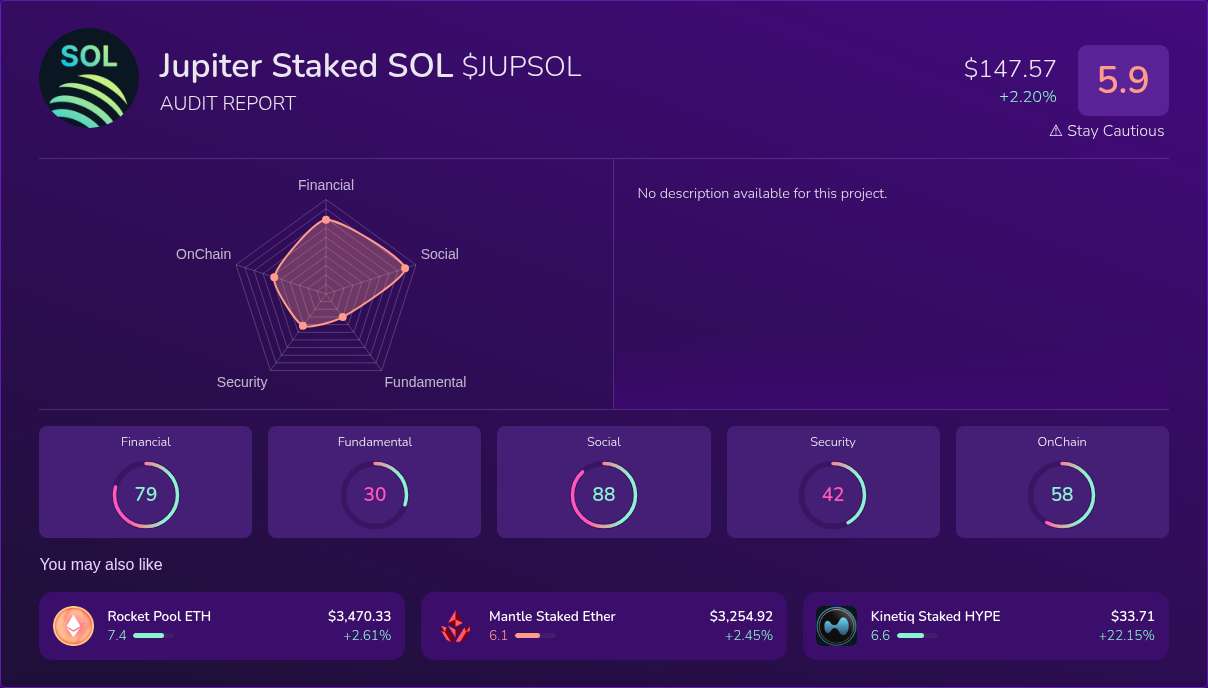This screenshot has width=1208, height=688.
Task: Click the Rocket Pool ETH token icon
Action: coord(73,625)
